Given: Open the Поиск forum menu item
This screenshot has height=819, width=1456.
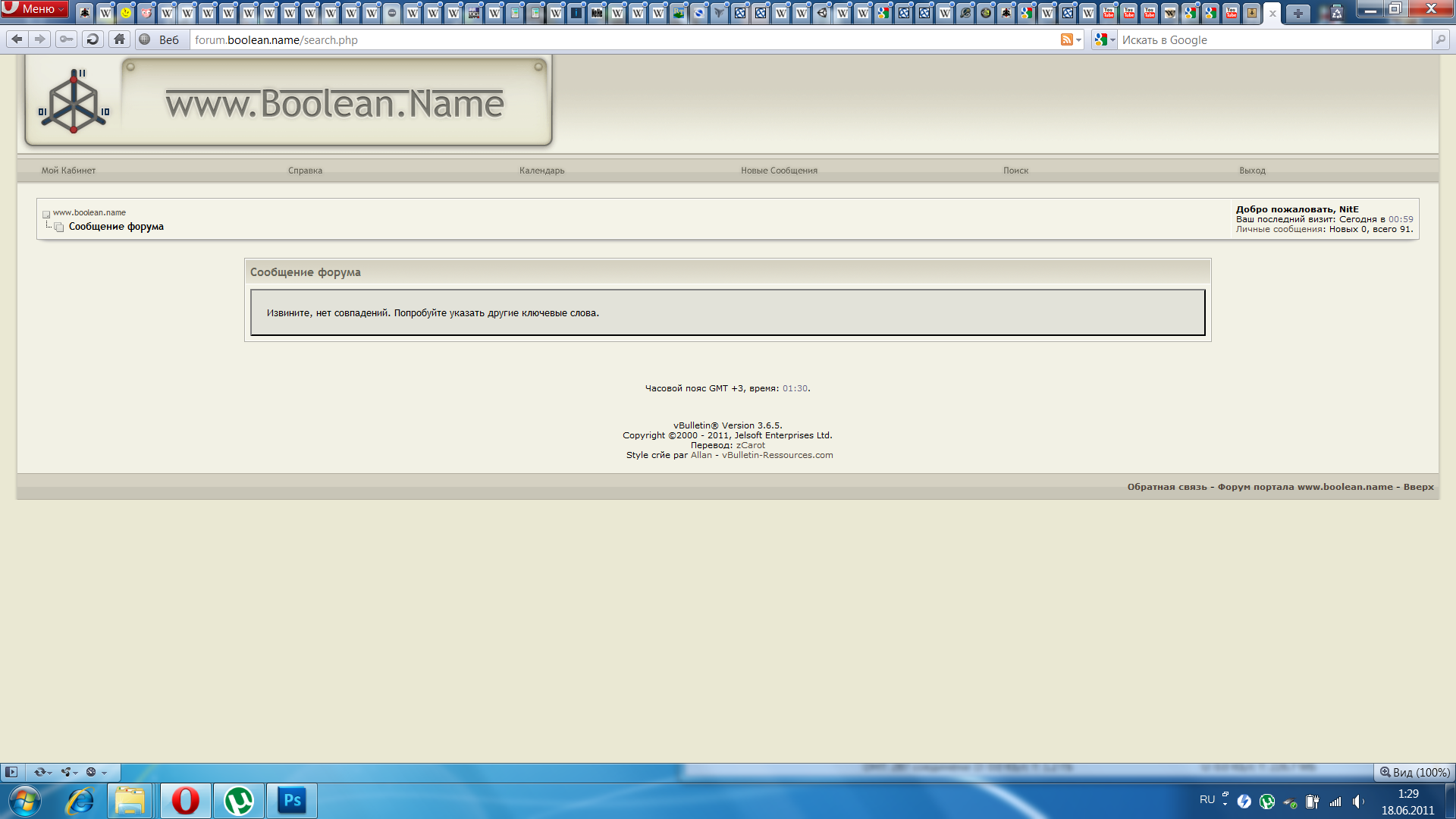Looking at the screenshot, I should tap(1015, 171).
